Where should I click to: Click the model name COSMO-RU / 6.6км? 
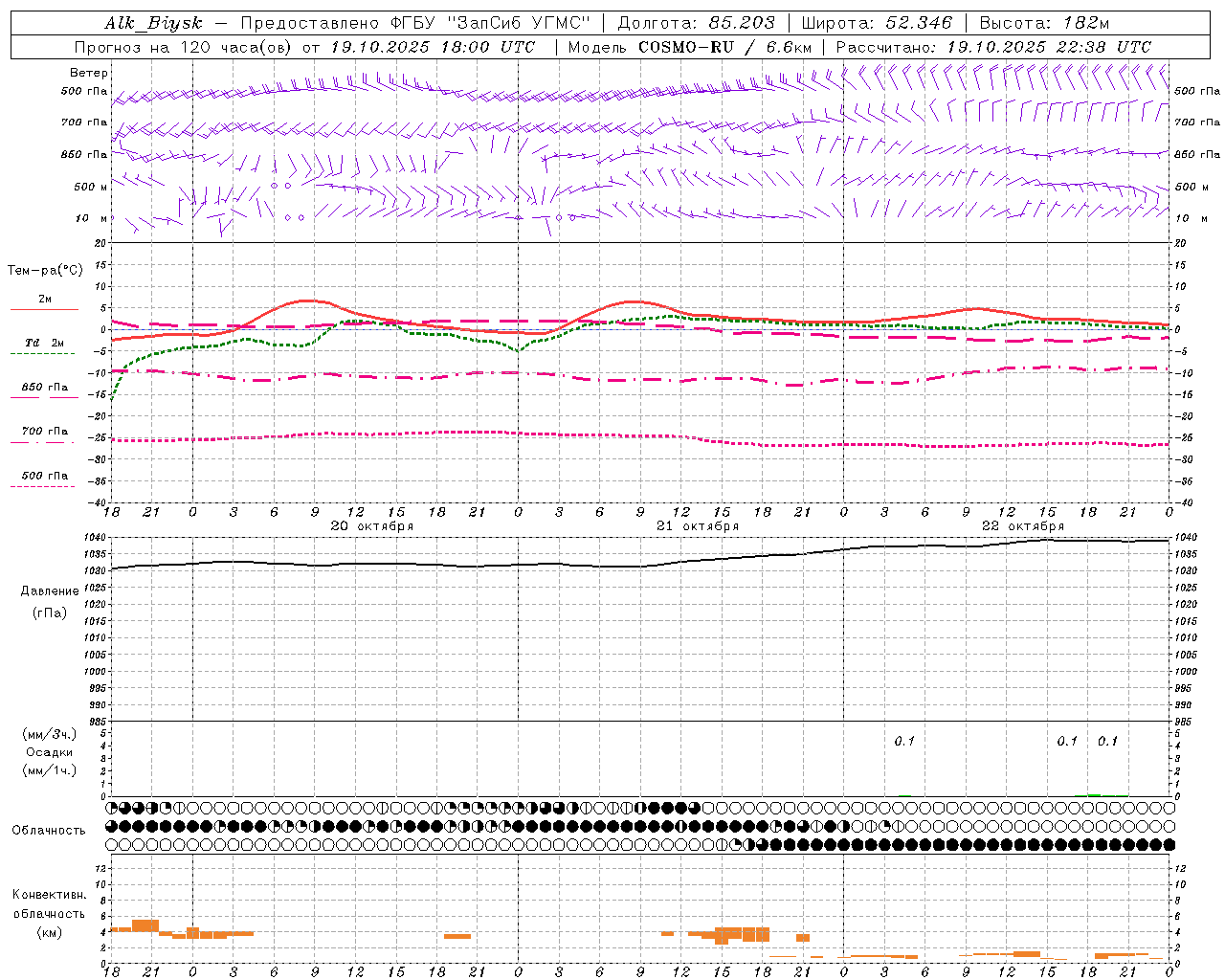(725, 47)
